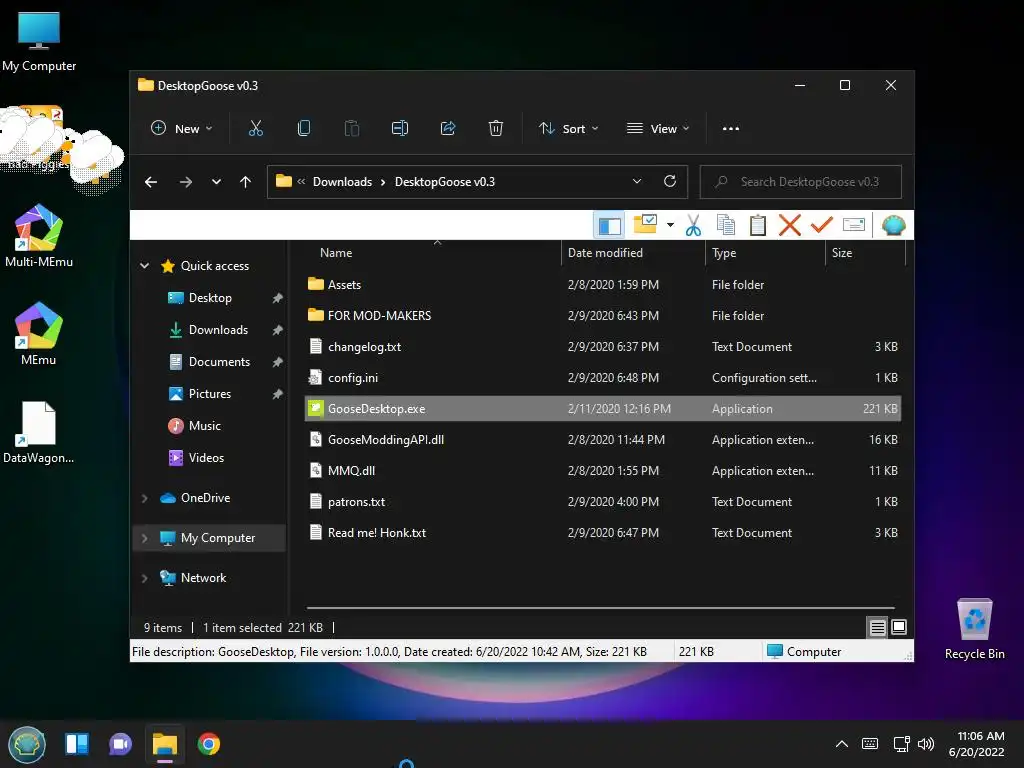Screen dimensions: 1024x768
Task: Select Downloads in Quick access
Action: tap(218, 330)
